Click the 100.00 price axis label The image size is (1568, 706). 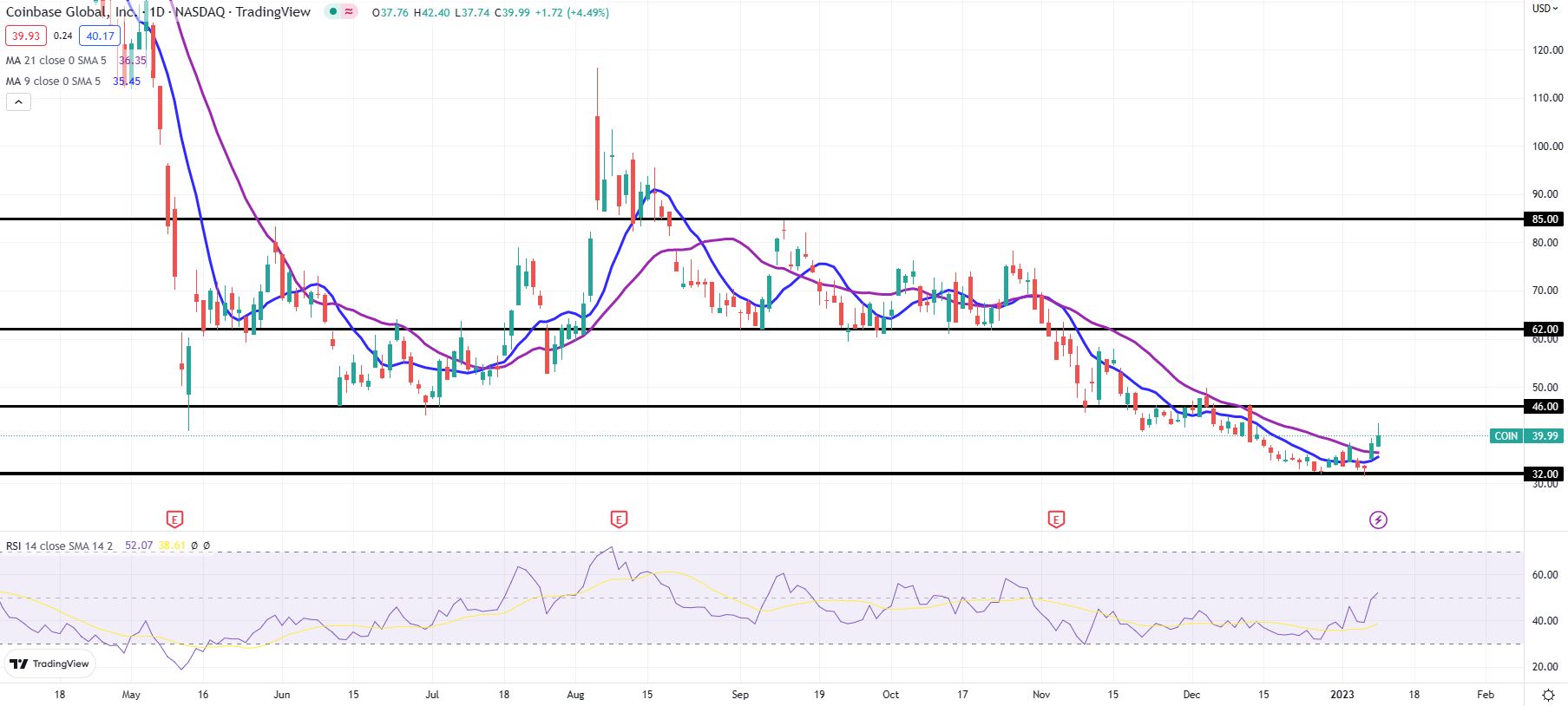[x=1547, y=147]
